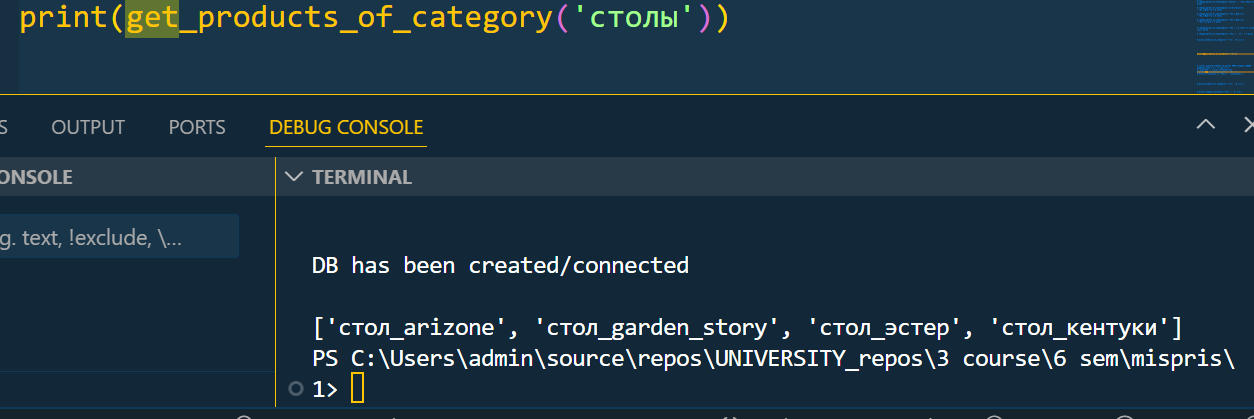Open the partially hidden PROBLEMS tab

tap(4, 127)
